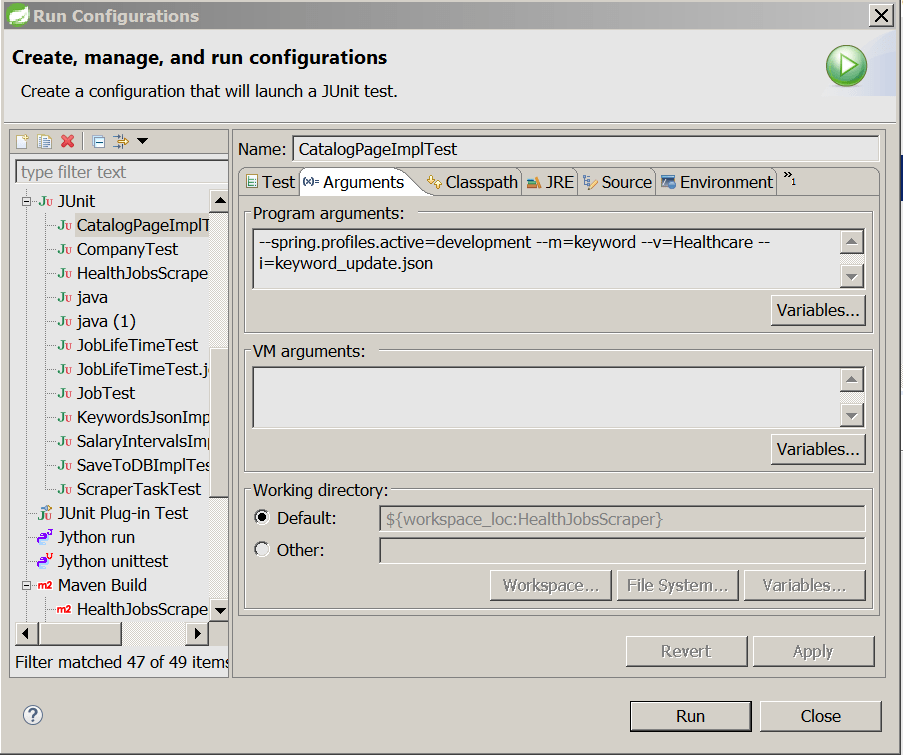Click down arrow of Program arguments scrollbar
This screenshot has height=755, width=903.
[x=852, y=276]
